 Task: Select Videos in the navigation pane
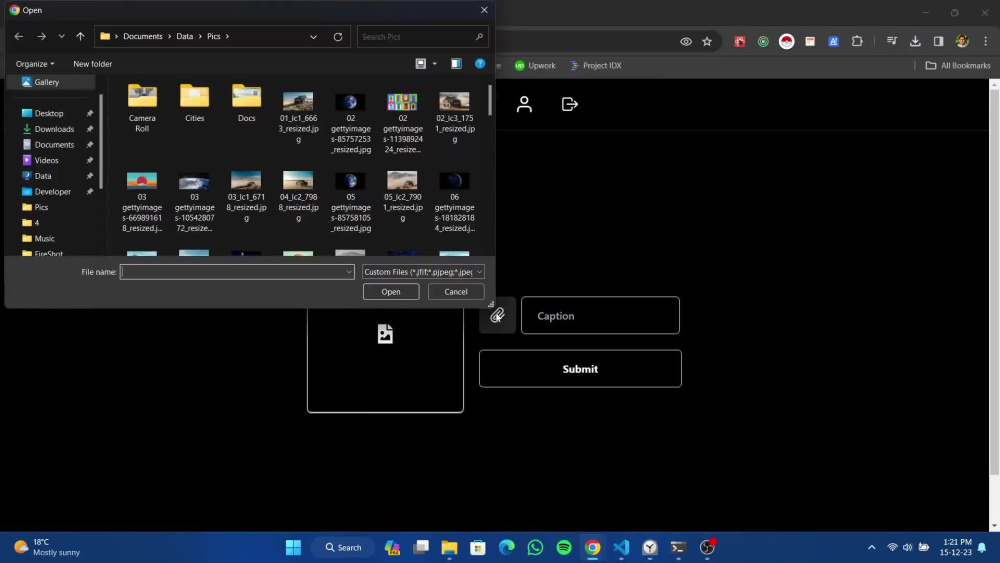pos(47,161)
